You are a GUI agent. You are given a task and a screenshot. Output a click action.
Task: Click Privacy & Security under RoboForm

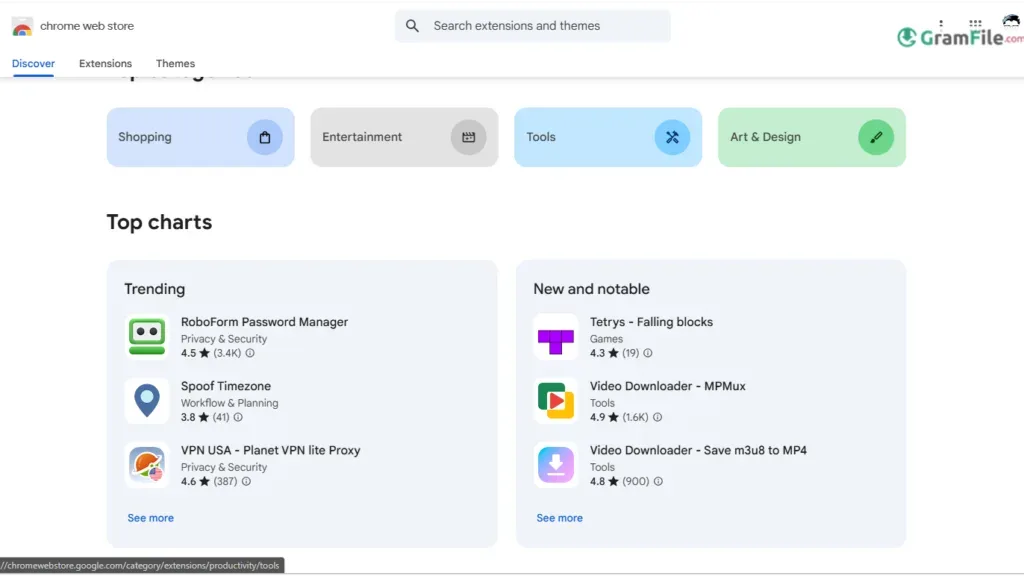pos(224,339)
